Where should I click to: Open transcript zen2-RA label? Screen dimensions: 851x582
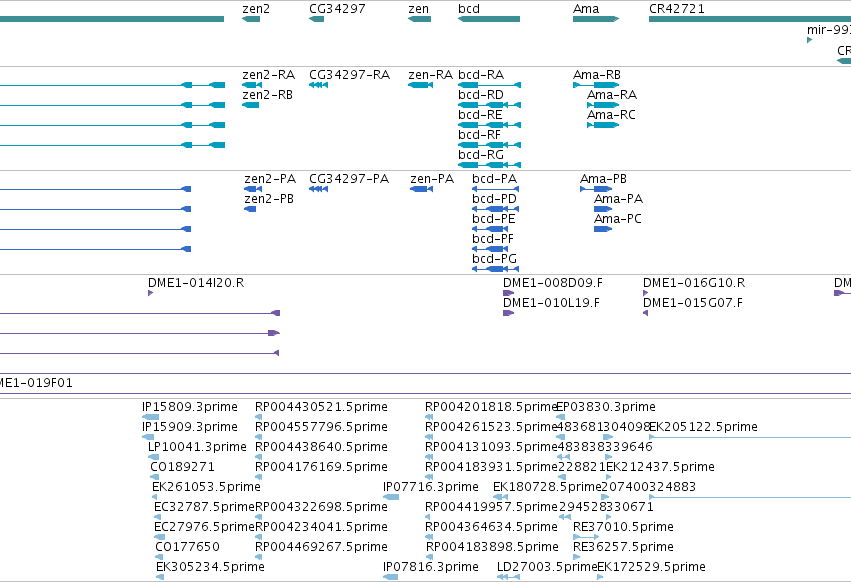pos(269,74)
